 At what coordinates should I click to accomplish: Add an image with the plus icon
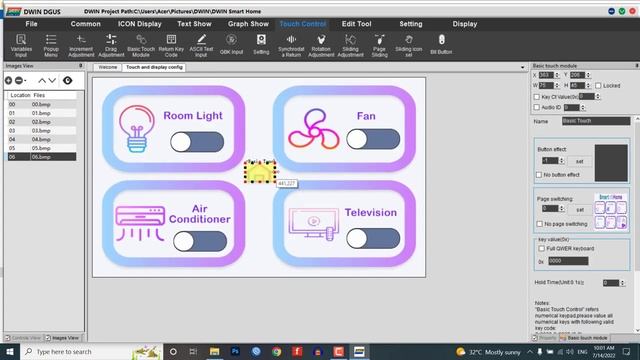pos(8,80)
